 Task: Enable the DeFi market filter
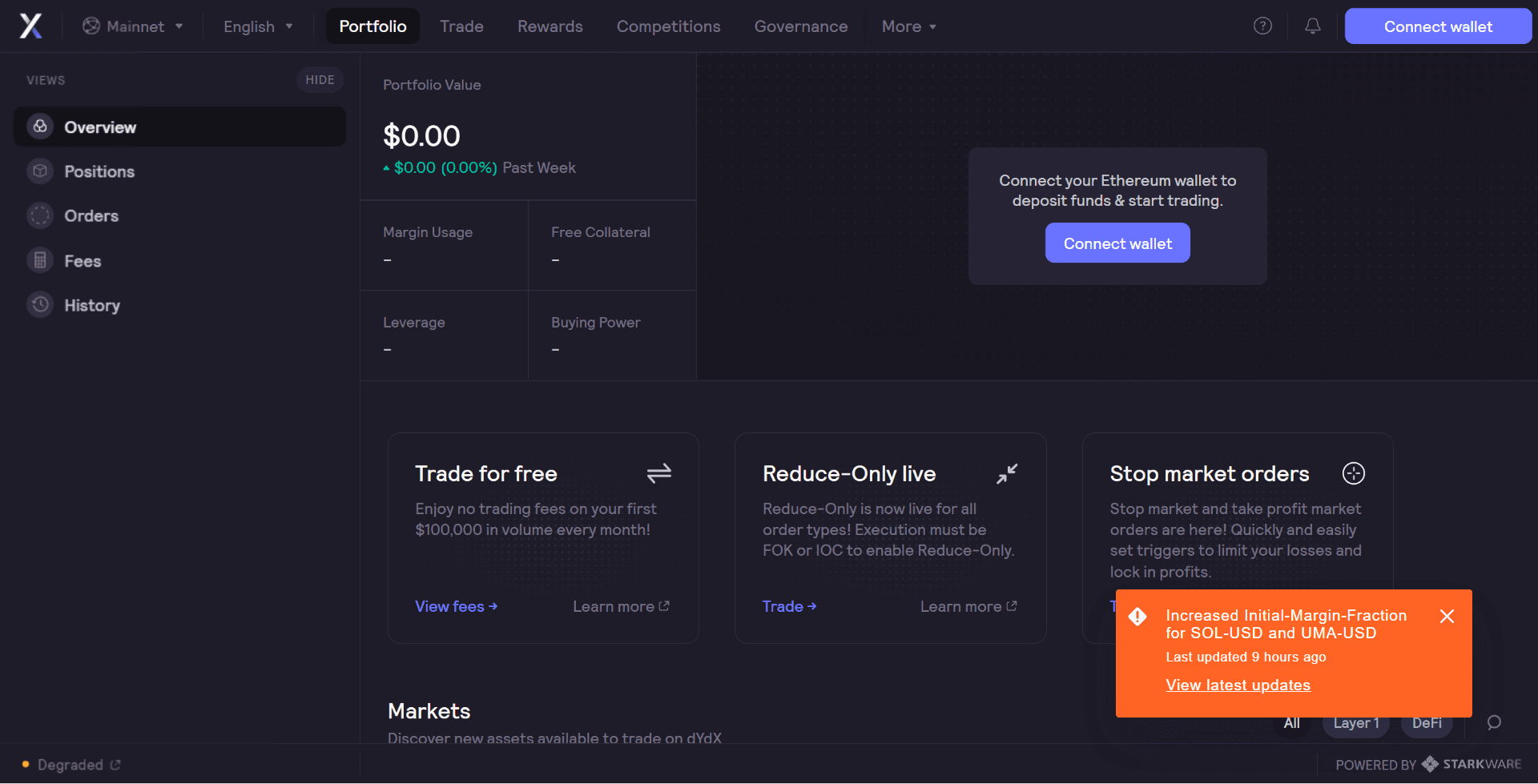coord(1427,722)
